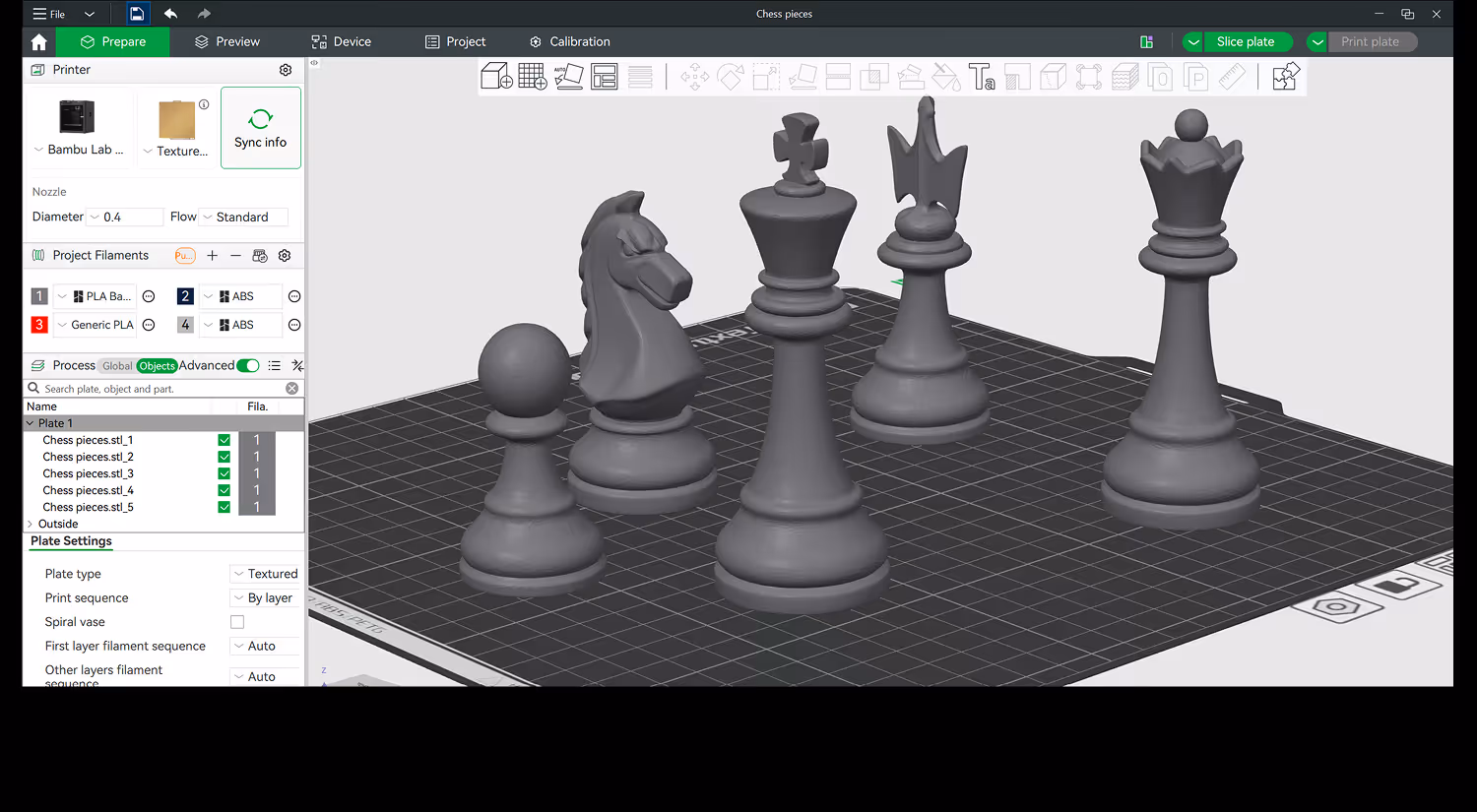Open the Plate type Textured dropdown
This screenshot has height=812, width=1477.
[265, 574]
